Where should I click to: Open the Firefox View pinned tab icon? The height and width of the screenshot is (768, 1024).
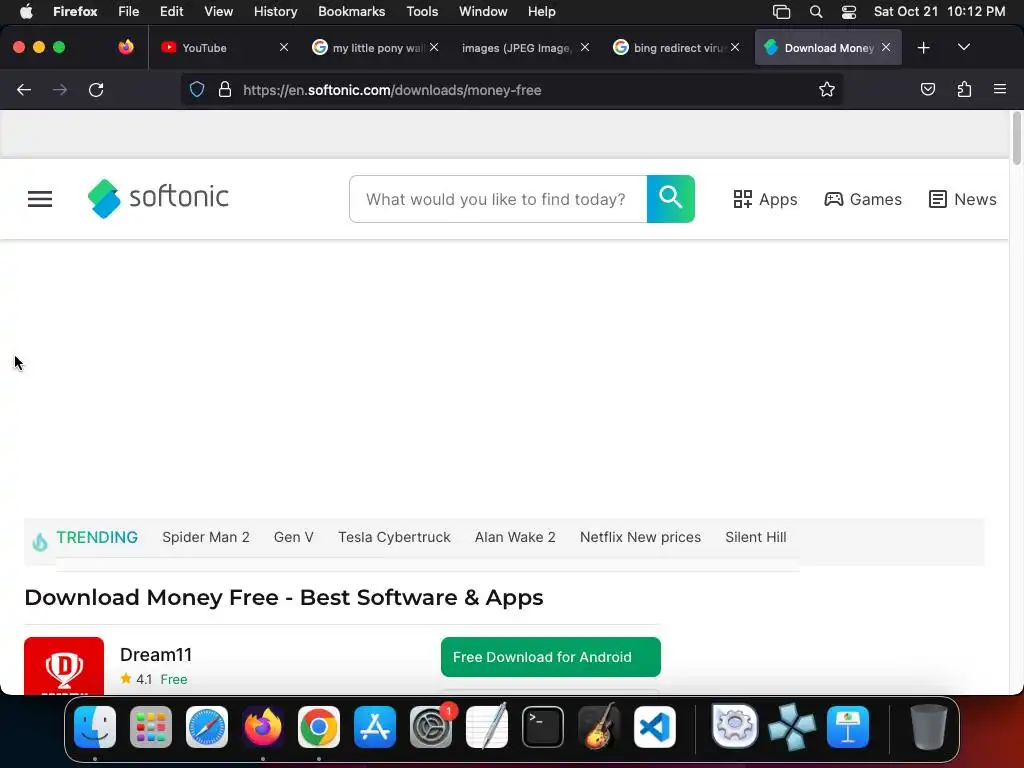click(125, 47)
